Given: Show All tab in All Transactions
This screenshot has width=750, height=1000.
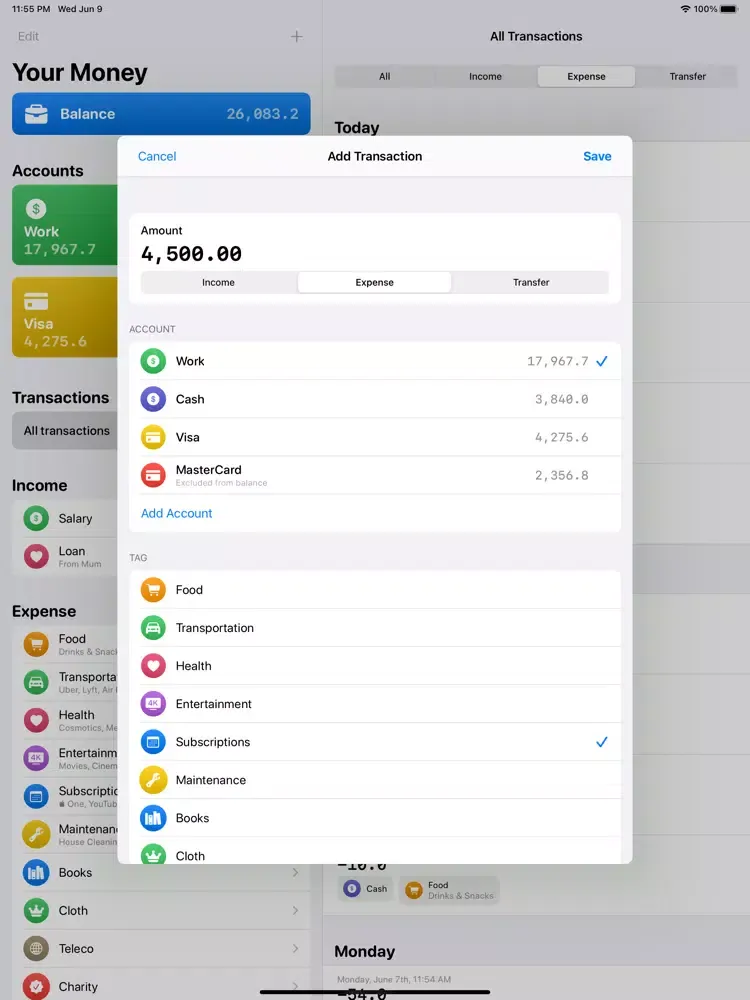Looking at the screenshot, I should [x=385, y=77].
